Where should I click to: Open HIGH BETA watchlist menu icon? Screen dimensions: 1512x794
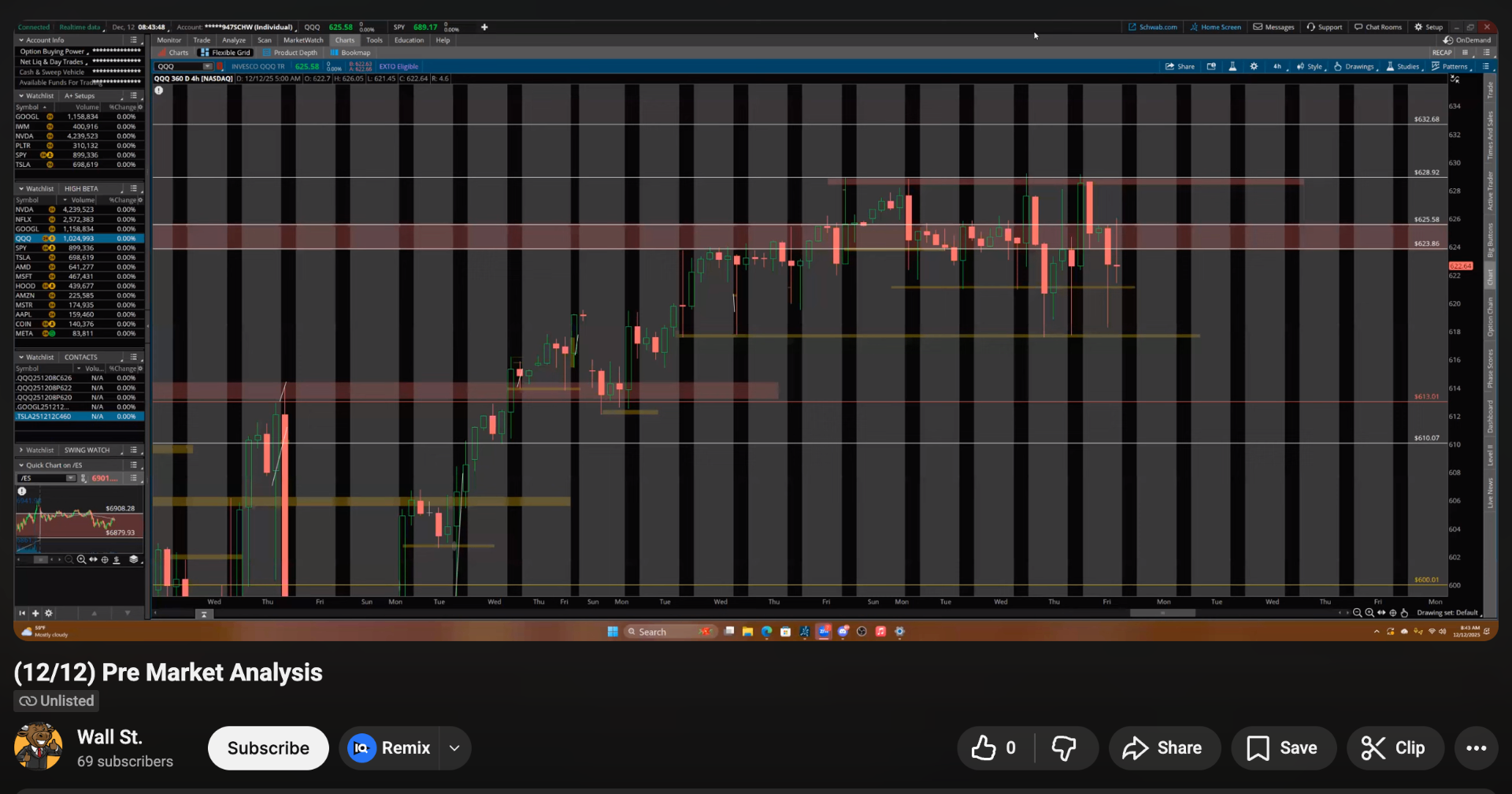coord(134,189)
